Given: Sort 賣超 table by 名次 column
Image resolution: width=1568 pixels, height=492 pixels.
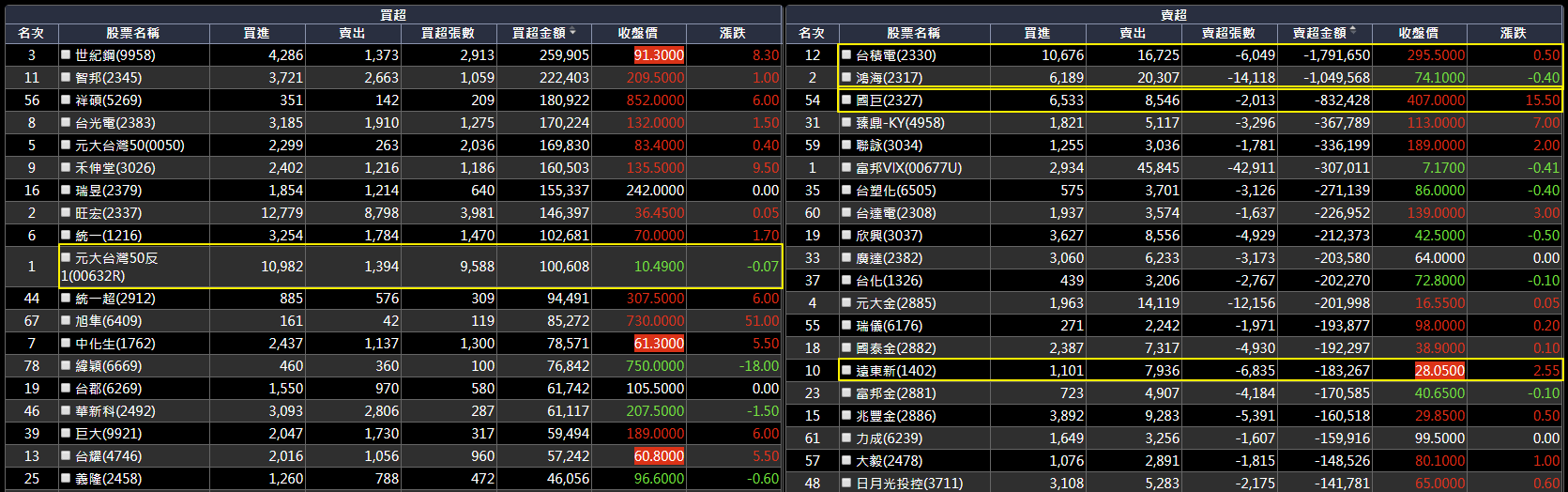Looking at the screenshot, I should coord(812,33).
